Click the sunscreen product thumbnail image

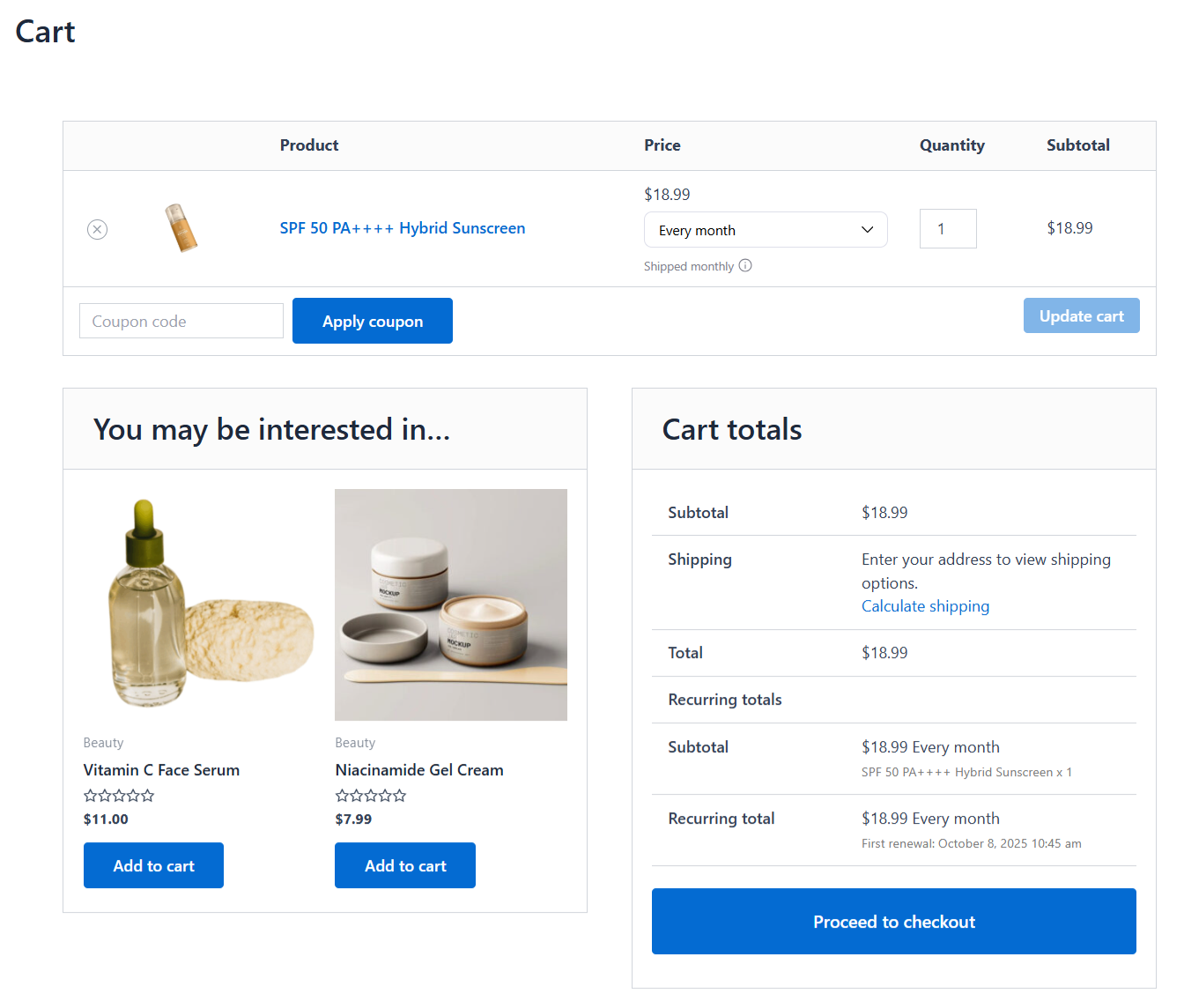pos(182,227)
